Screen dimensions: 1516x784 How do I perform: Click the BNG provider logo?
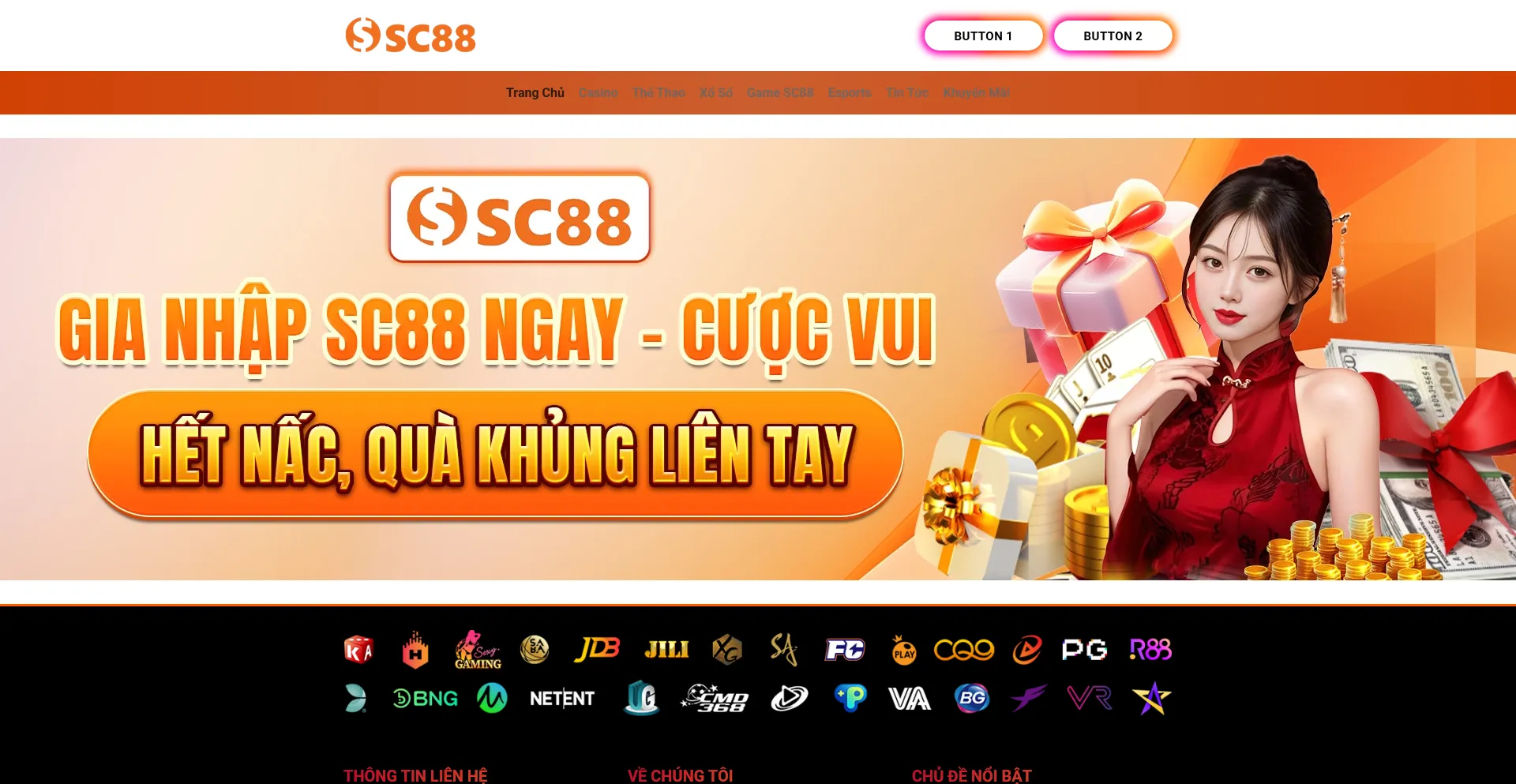[426, 698]
